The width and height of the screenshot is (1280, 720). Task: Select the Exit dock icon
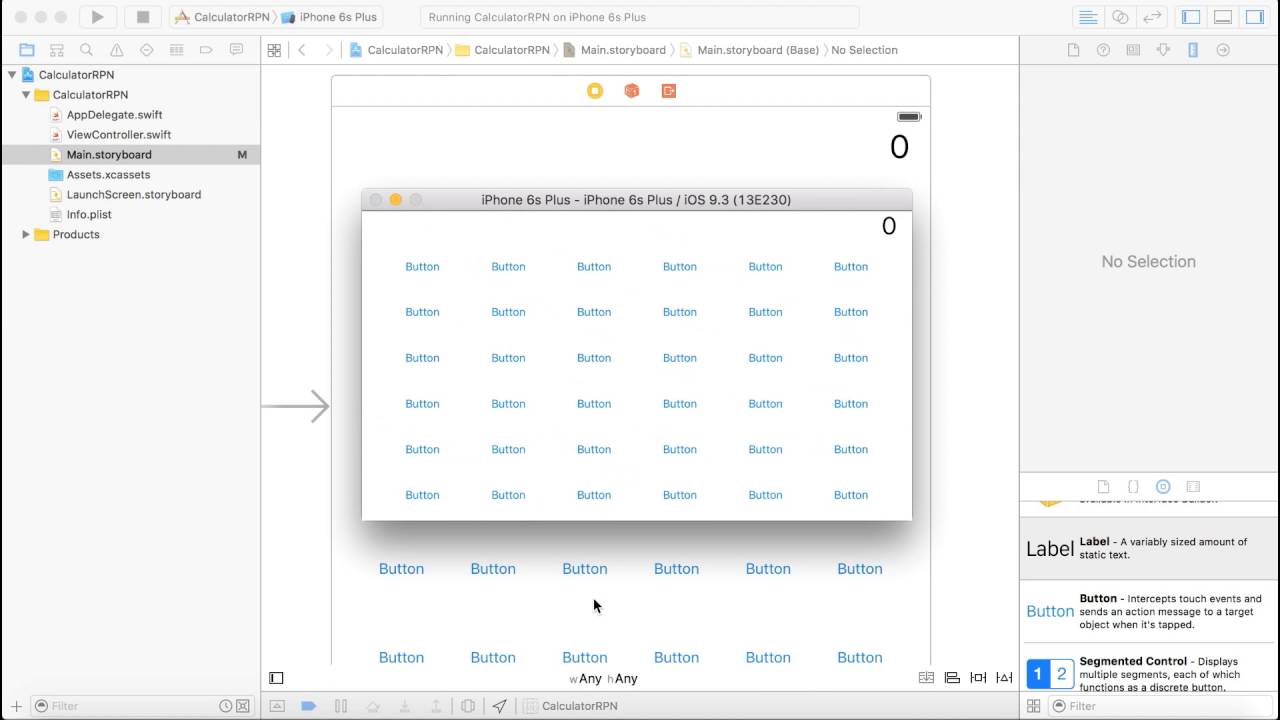(669, 91)
